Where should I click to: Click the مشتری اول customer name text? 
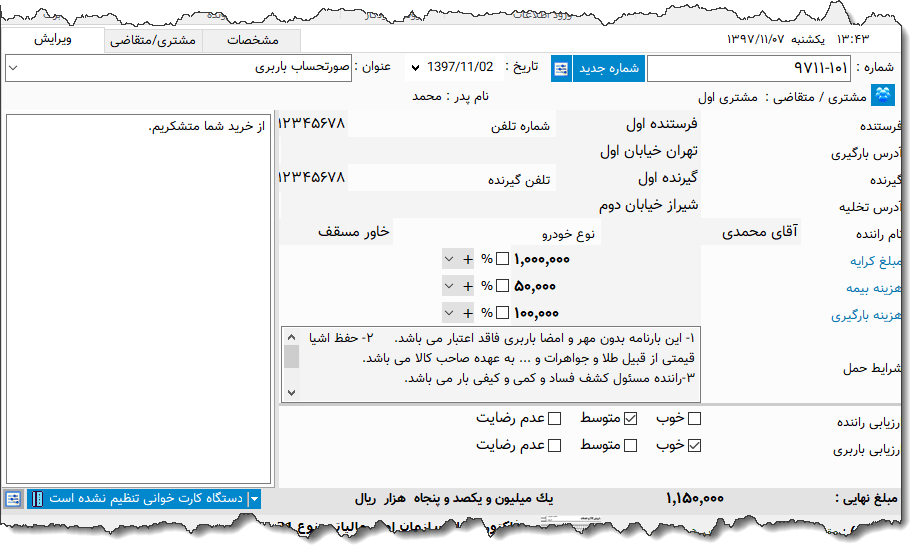pyautogui.click(x=727, y=98)
